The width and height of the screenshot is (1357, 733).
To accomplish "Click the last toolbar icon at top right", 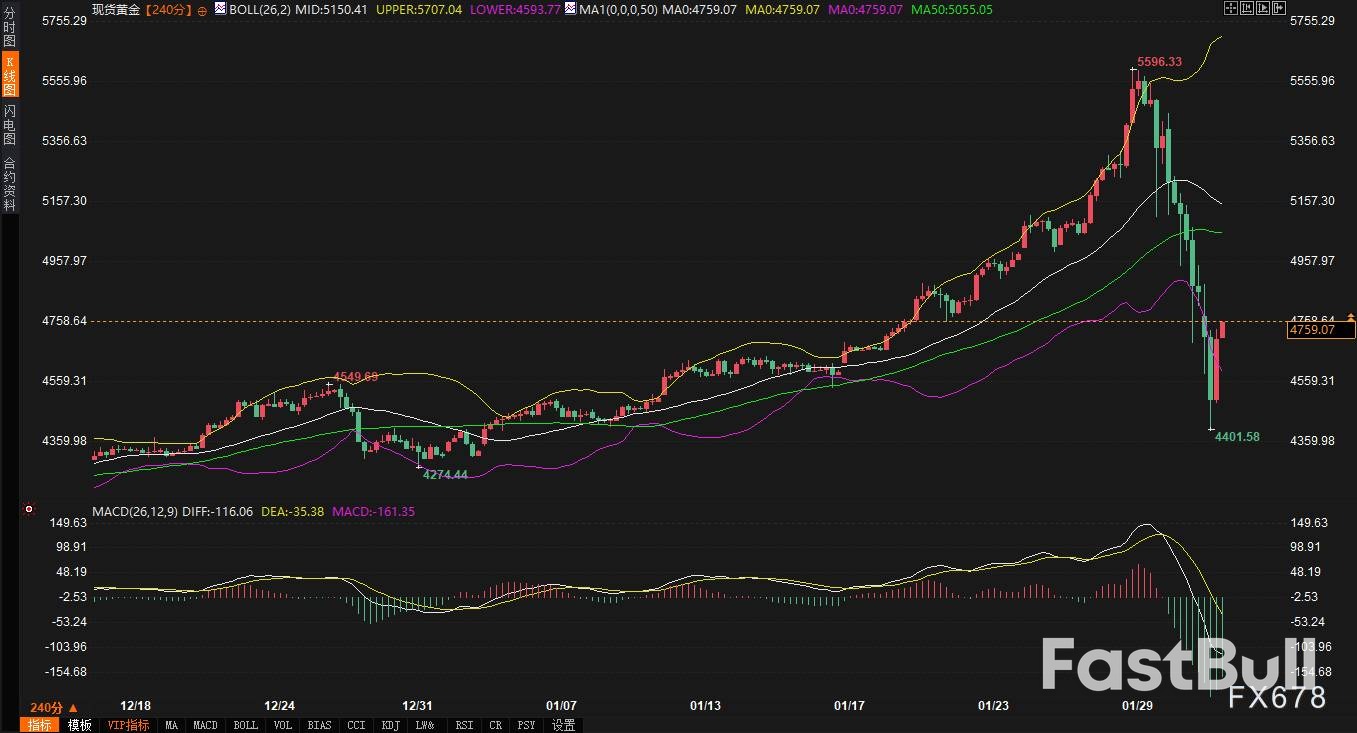I will (1277, 8).
